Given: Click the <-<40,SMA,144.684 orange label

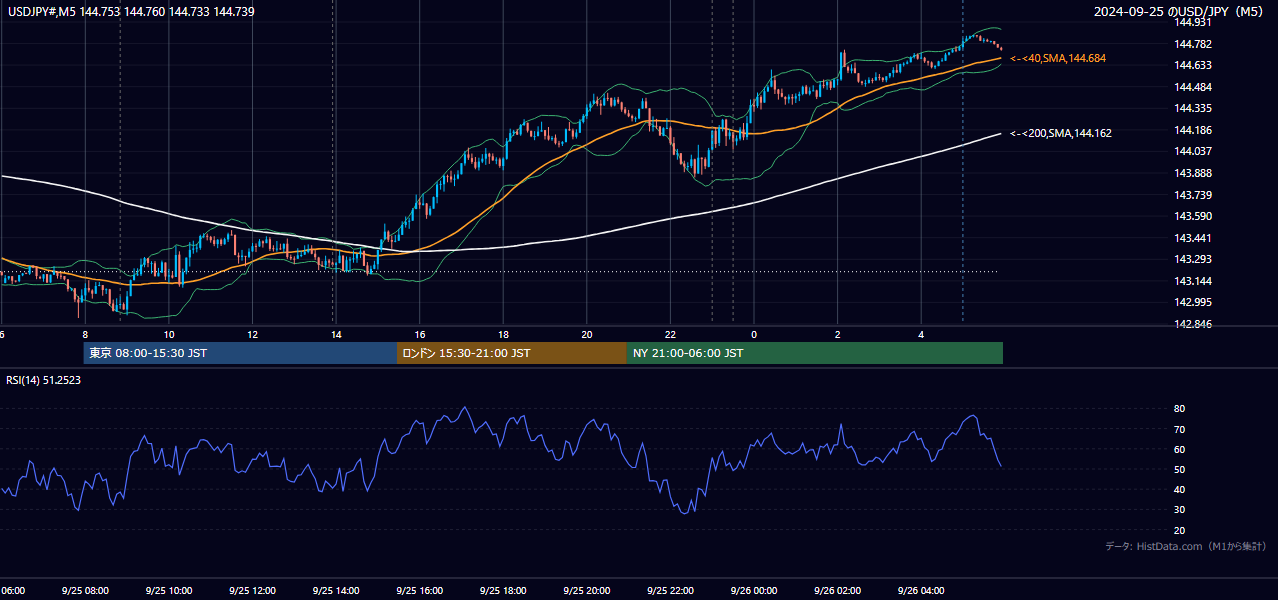Looking at the screenshot, I should (x=1058, y=59).
